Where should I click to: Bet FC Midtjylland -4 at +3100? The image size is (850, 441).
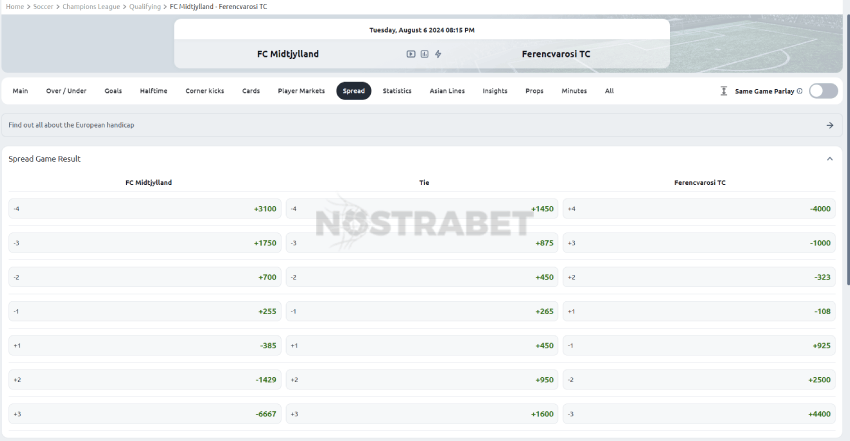[145, 209]
